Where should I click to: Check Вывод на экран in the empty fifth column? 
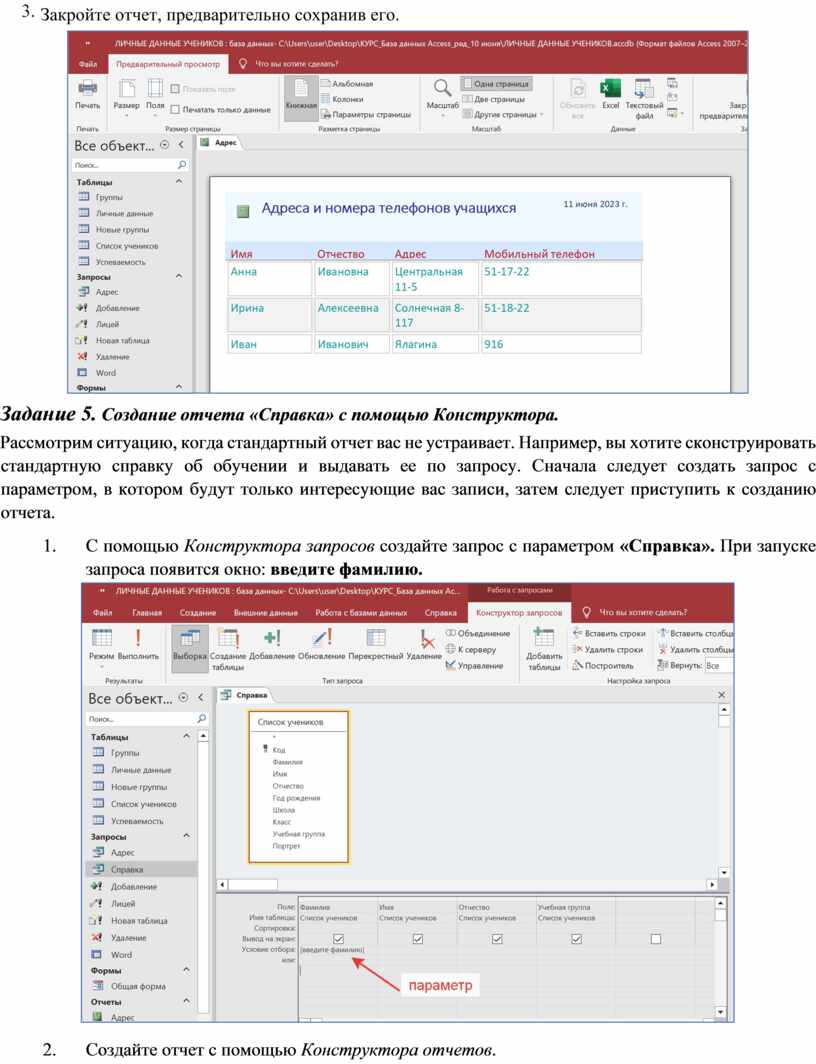click(x=656, y=938)
